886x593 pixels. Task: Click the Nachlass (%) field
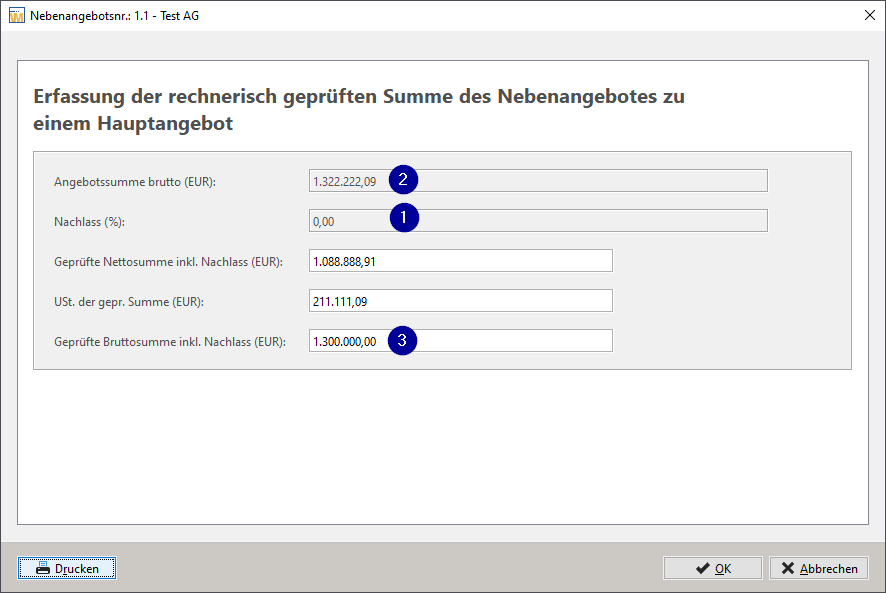[x=538, y=221]
